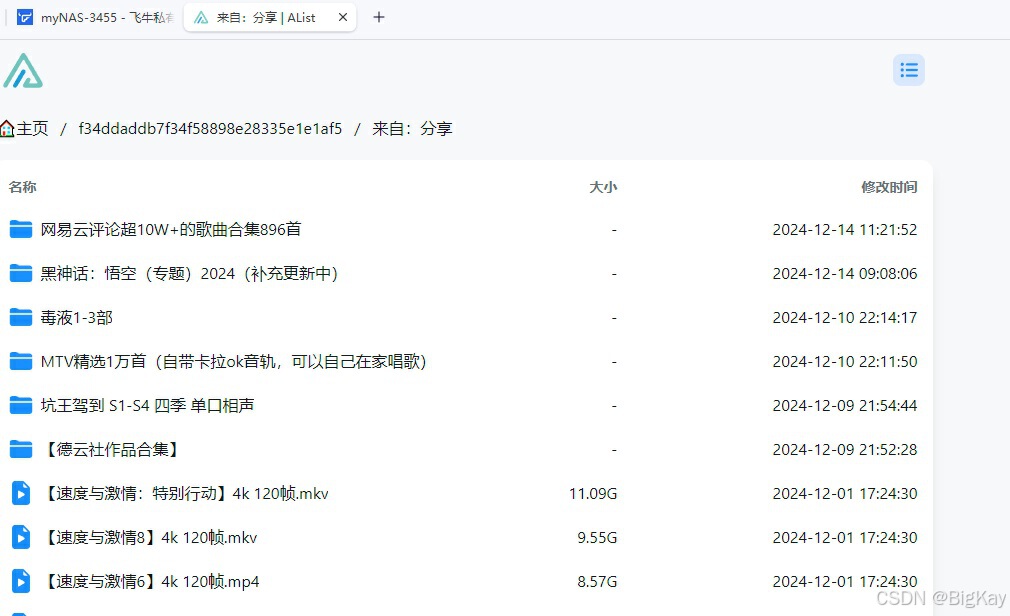Click date 2024-12-14 11:21:52
Viewport: 1010px width, 616px height.
[844, 229]
